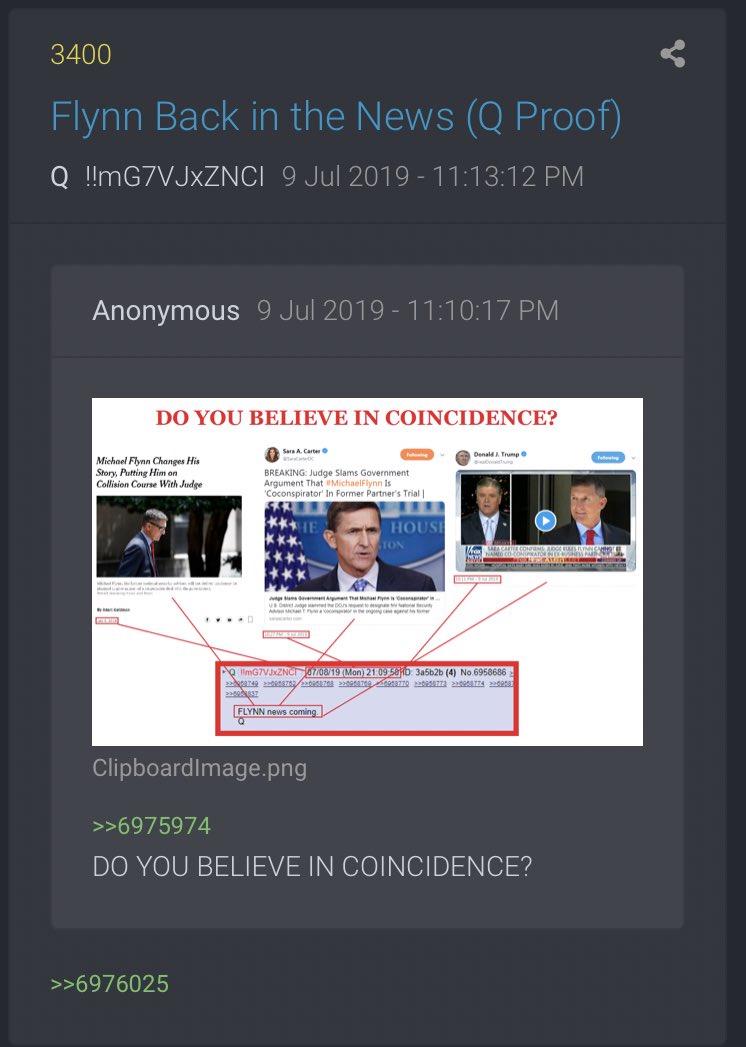The height and width of the screenshot is (1047, 746).
Task: Click Following button on Trump's tweet
Action: click(x=608, y=457)
